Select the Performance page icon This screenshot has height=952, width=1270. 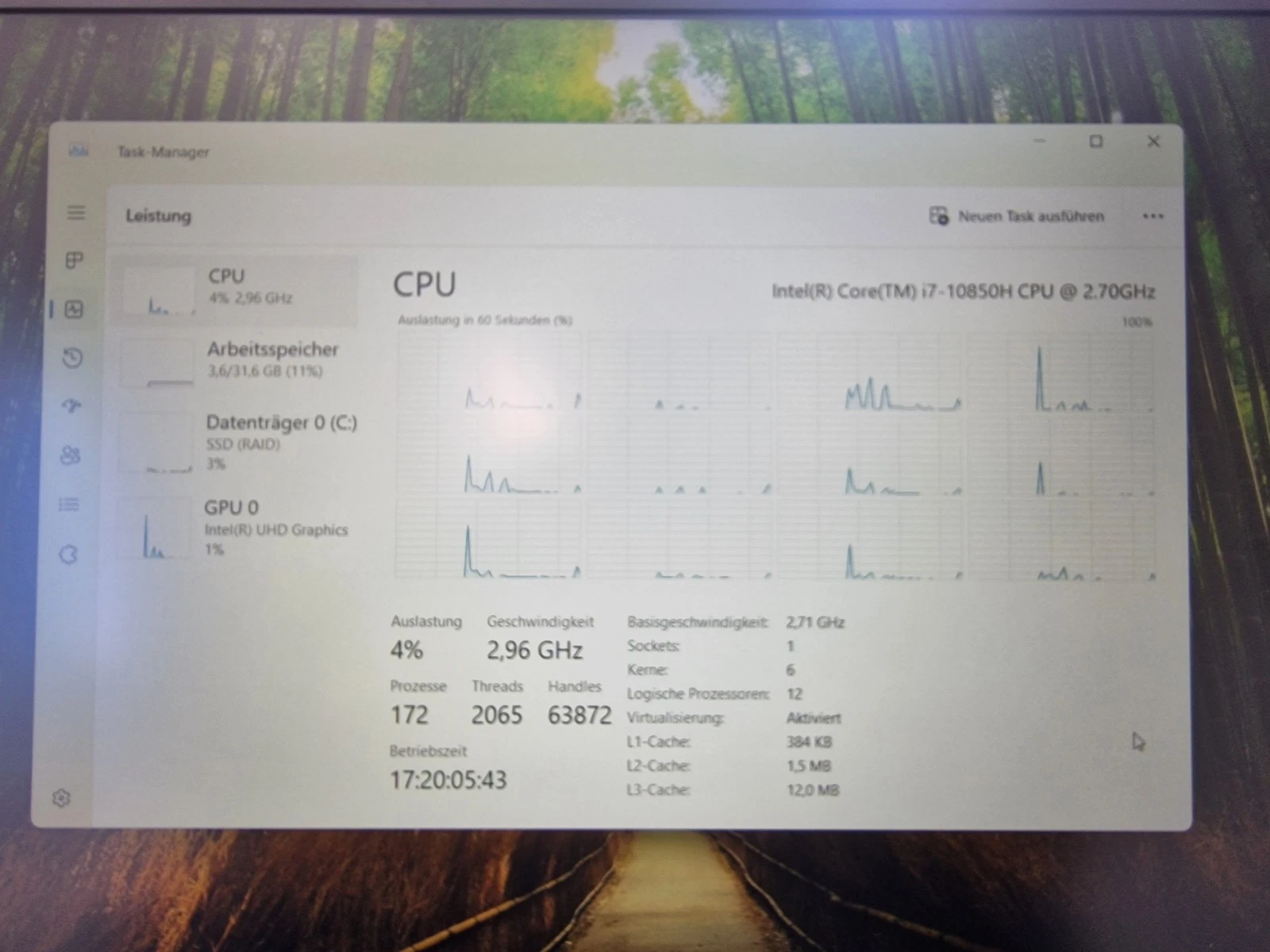click(x=74, y=309)
